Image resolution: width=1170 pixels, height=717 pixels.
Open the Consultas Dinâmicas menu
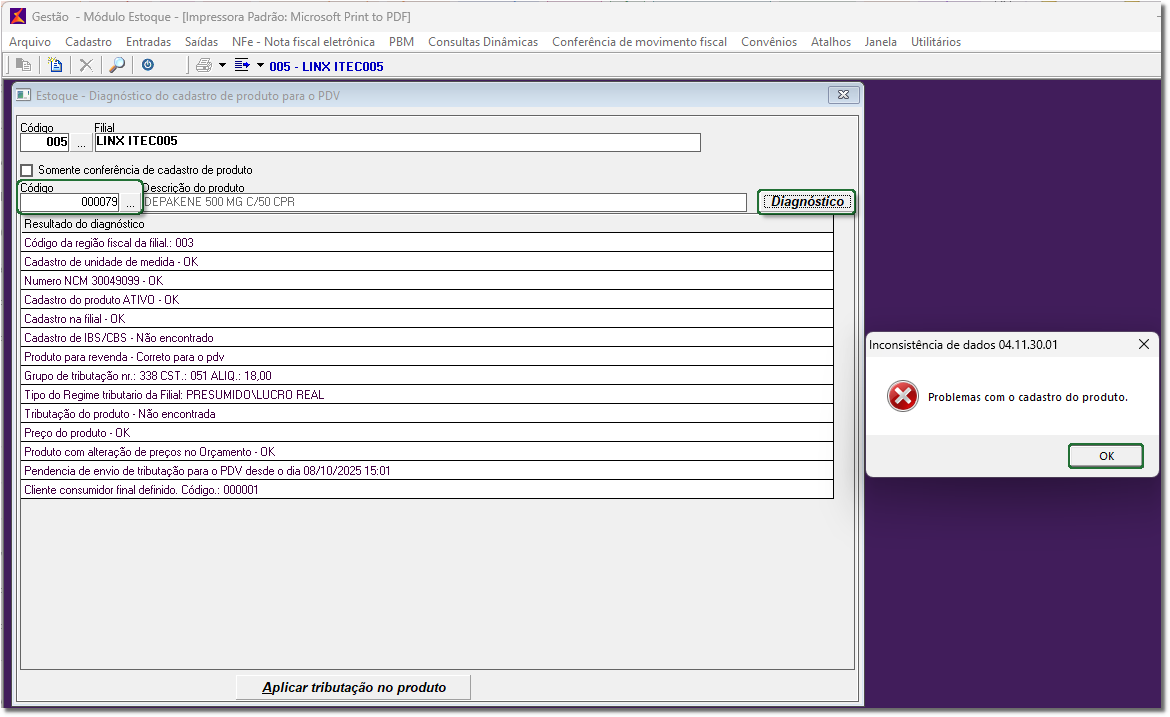click(x=483, y=42)
